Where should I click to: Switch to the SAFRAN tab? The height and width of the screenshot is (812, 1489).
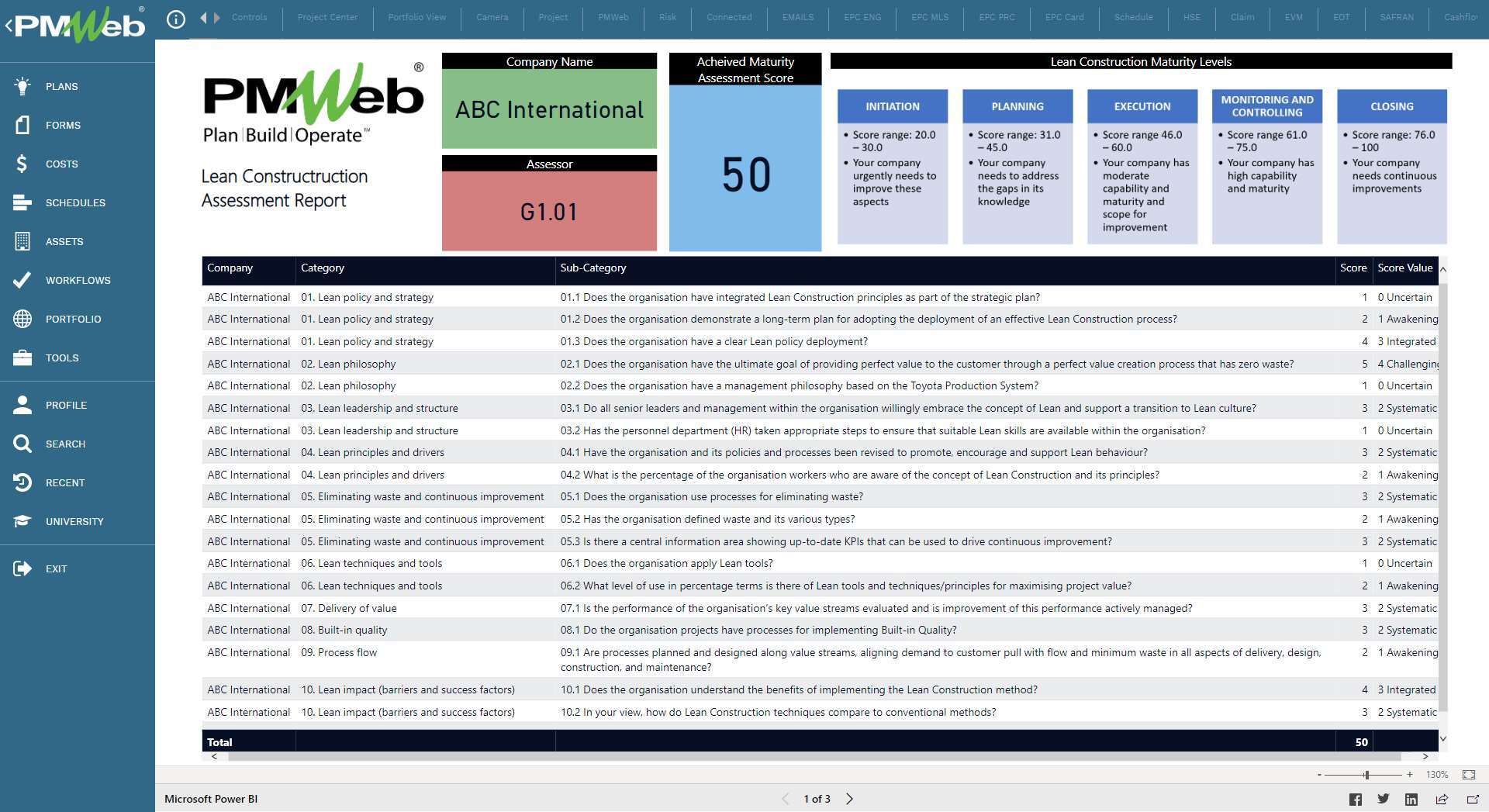pos(1397,17)
